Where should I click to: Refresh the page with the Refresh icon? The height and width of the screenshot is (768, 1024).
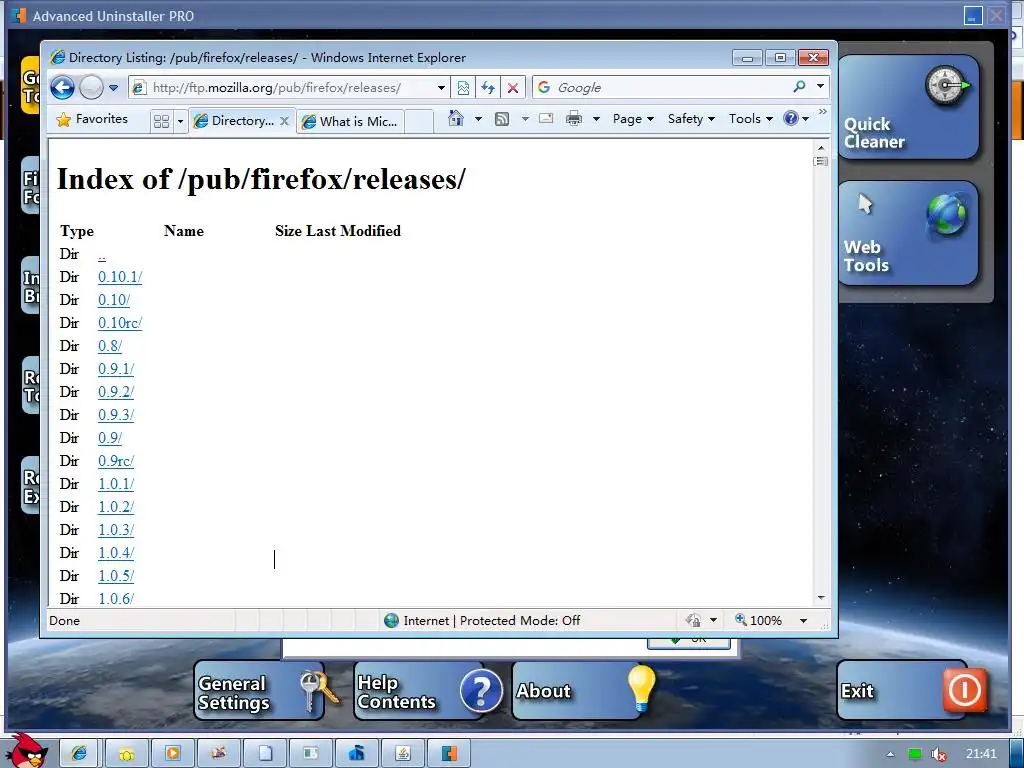(488, 88)
